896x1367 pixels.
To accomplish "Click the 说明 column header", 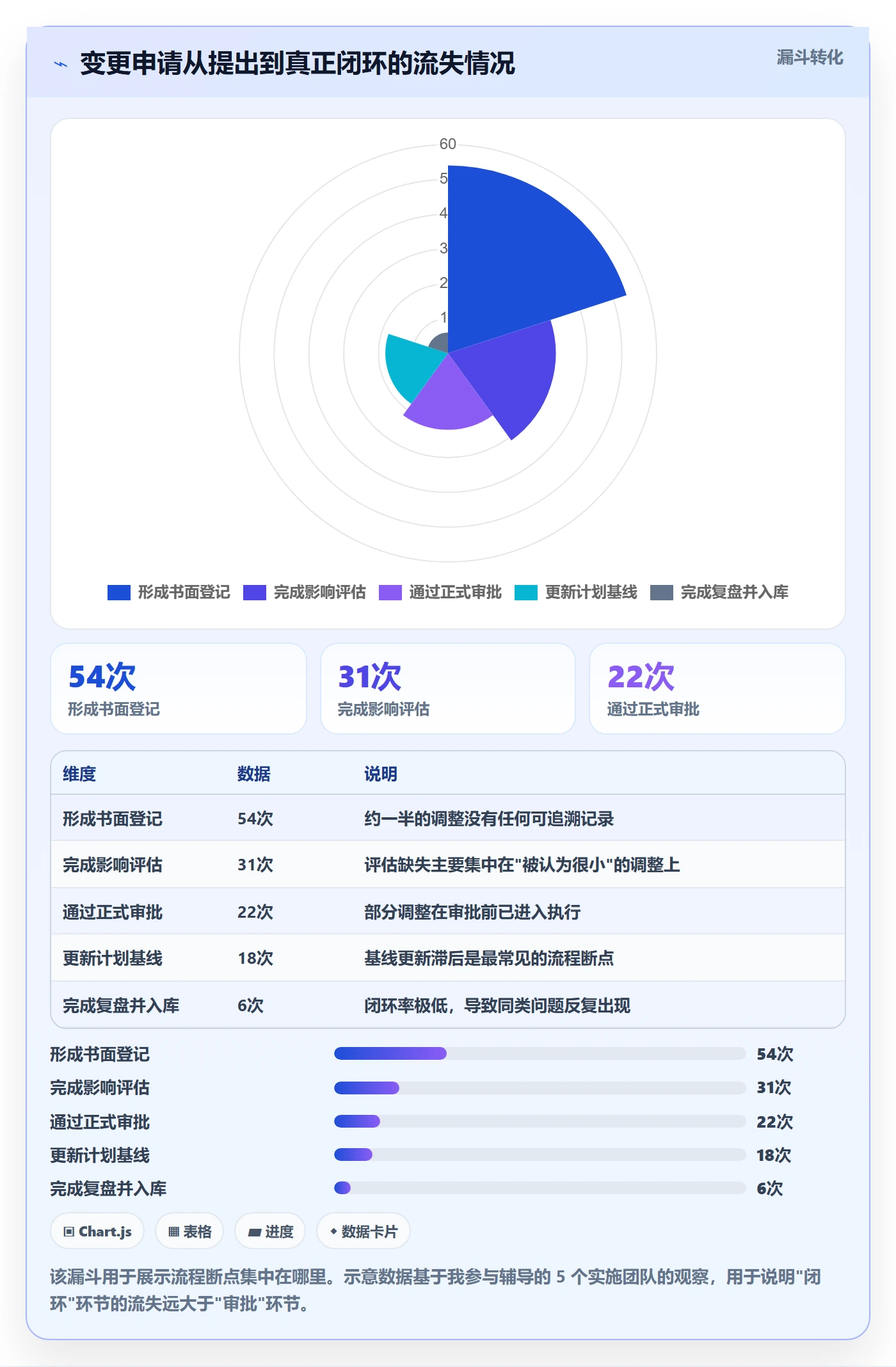I will 381,774.
